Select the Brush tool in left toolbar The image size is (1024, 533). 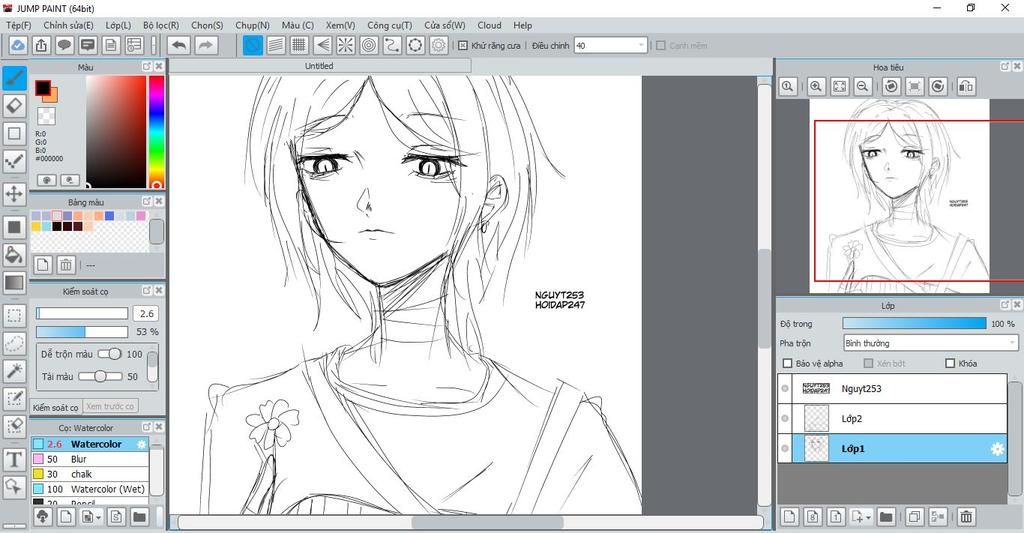pyautogui.click(x=14, y=78)
